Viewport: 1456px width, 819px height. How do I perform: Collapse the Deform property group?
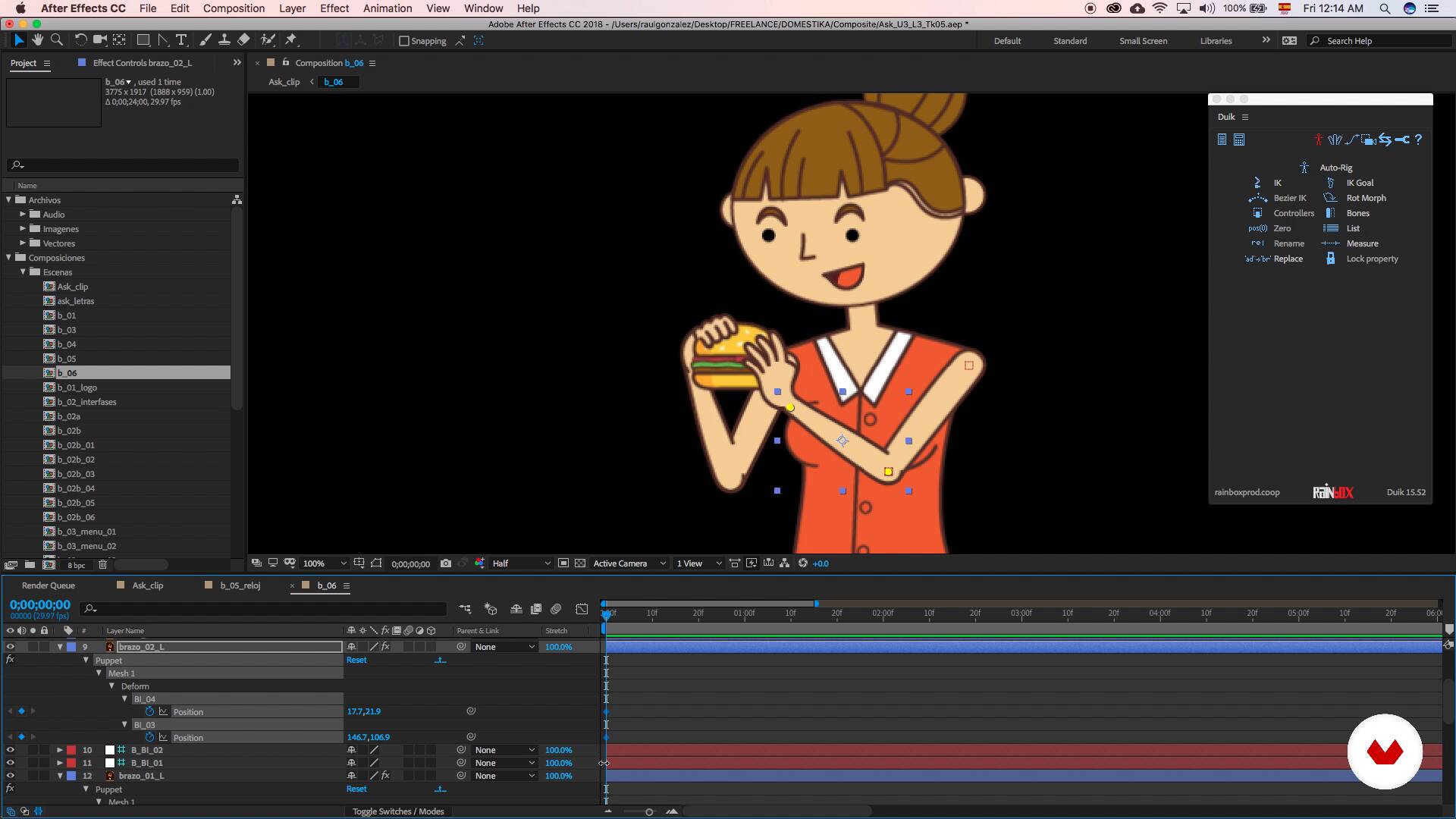pyautogui.click(x=111, y=686)
